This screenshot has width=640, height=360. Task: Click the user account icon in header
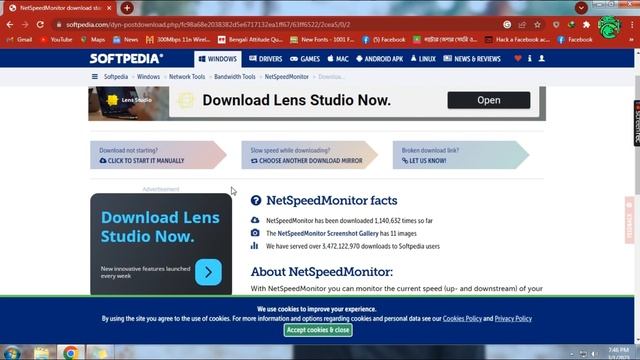point(542,59)
